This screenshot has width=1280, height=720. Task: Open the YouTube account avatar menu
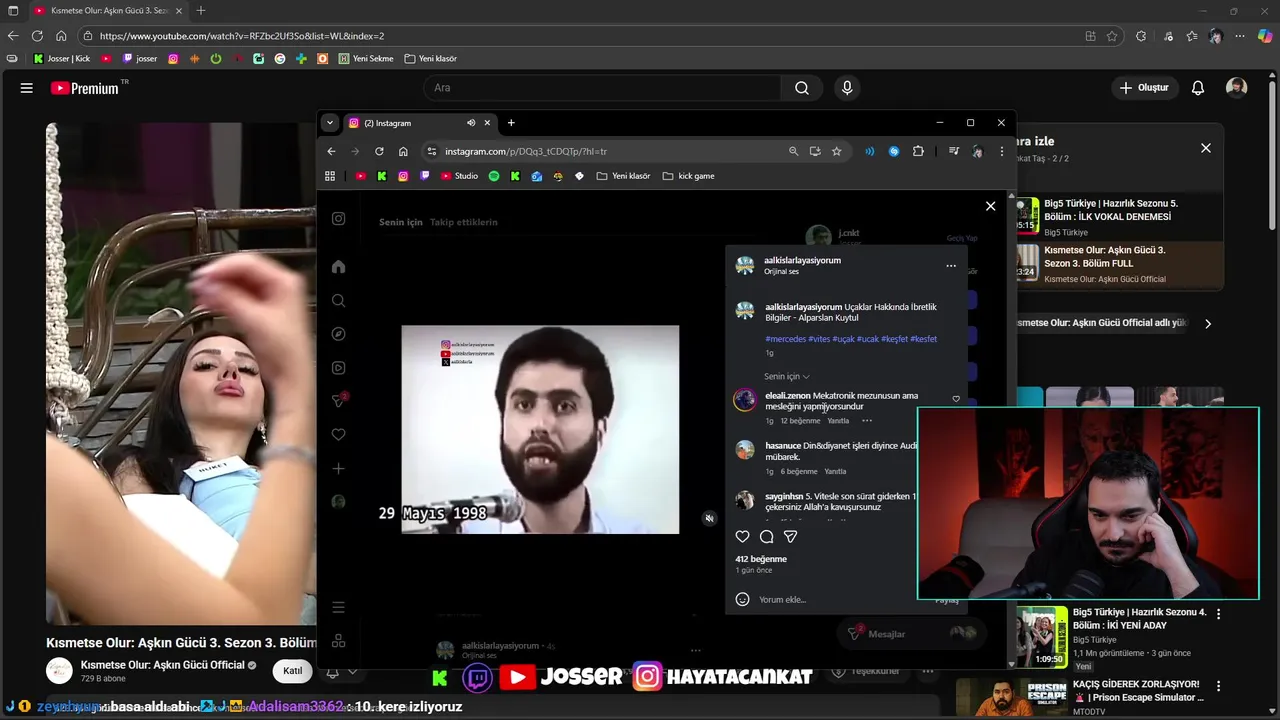pyautogui.click(x=1237, y=88)
